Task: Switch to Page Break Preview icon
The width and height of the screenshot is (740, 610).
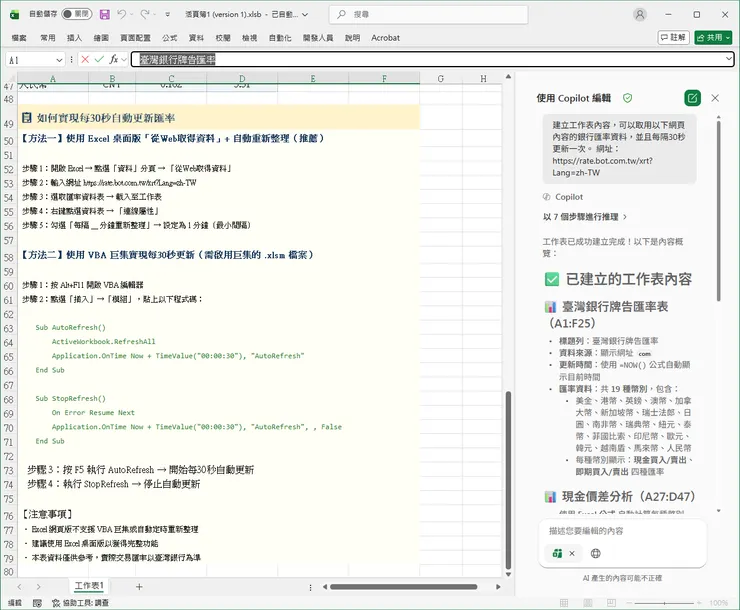Action: 611,603
